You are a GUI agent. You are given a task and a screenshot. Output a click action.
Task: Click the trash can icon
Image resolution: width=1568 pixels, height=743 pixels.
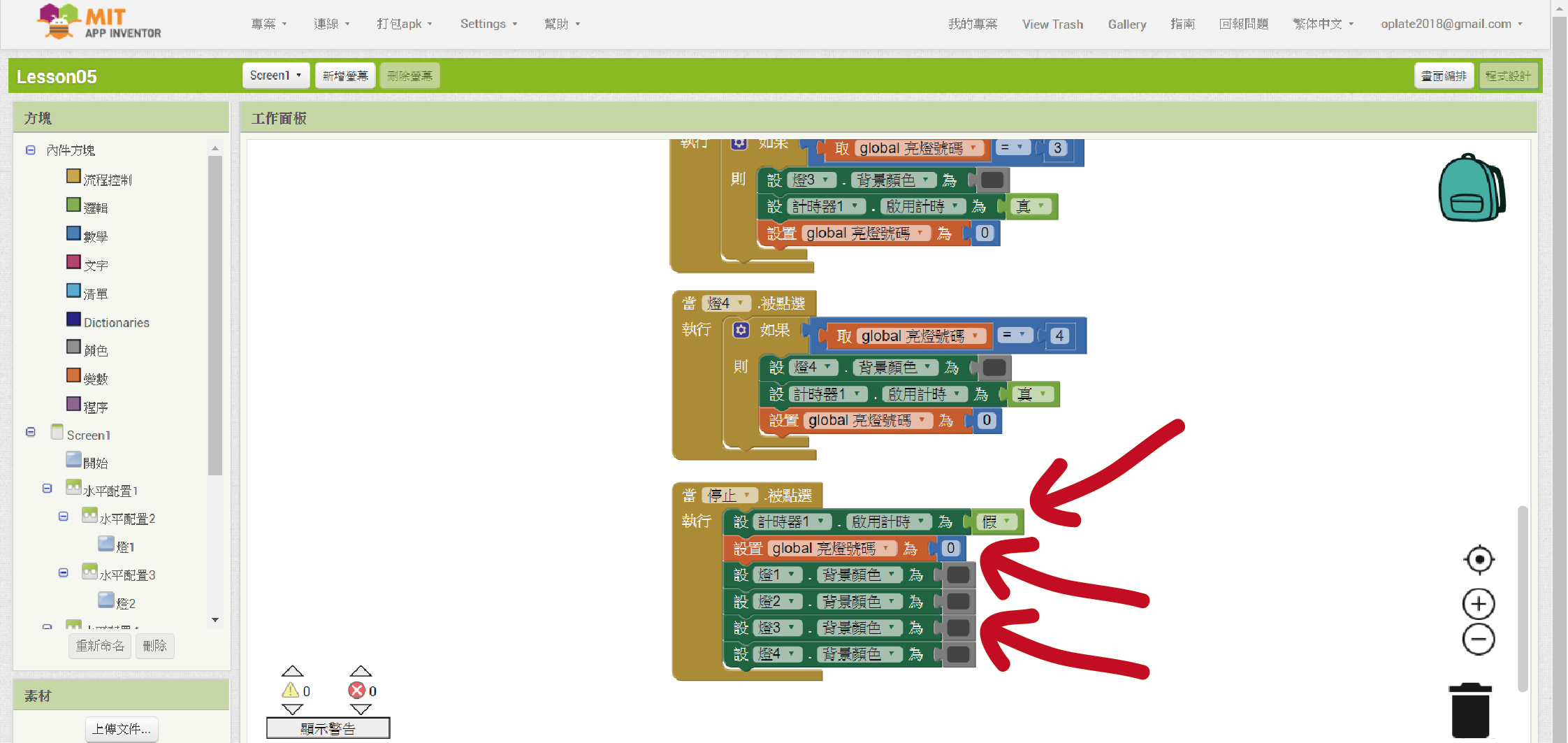[x=1470, y=711]
